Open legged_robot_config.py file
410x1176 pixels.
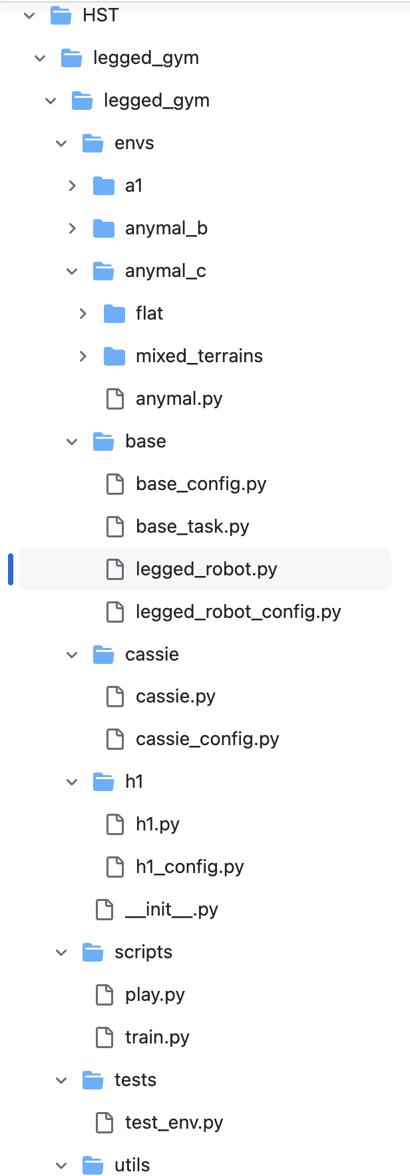238,612
